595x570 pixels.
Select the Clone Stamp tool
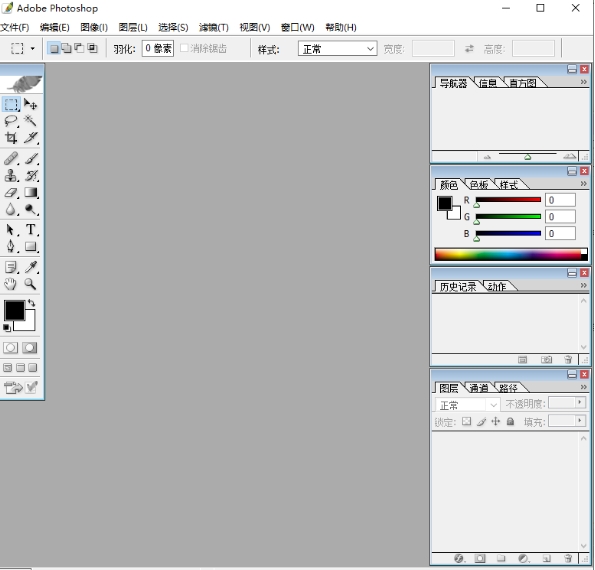point(11,175)
